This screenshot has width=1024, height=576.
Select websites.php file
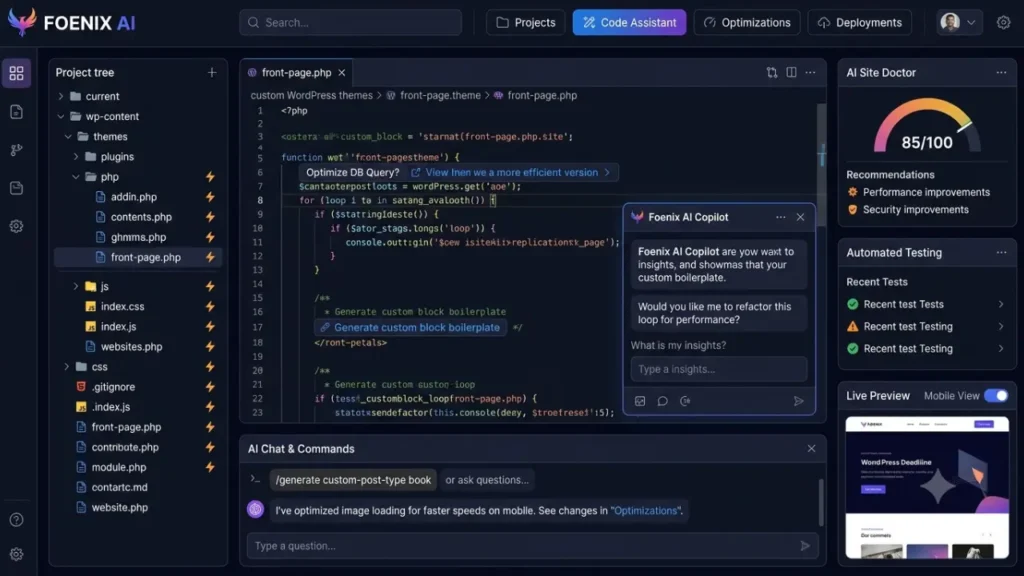tap(131, 347)
